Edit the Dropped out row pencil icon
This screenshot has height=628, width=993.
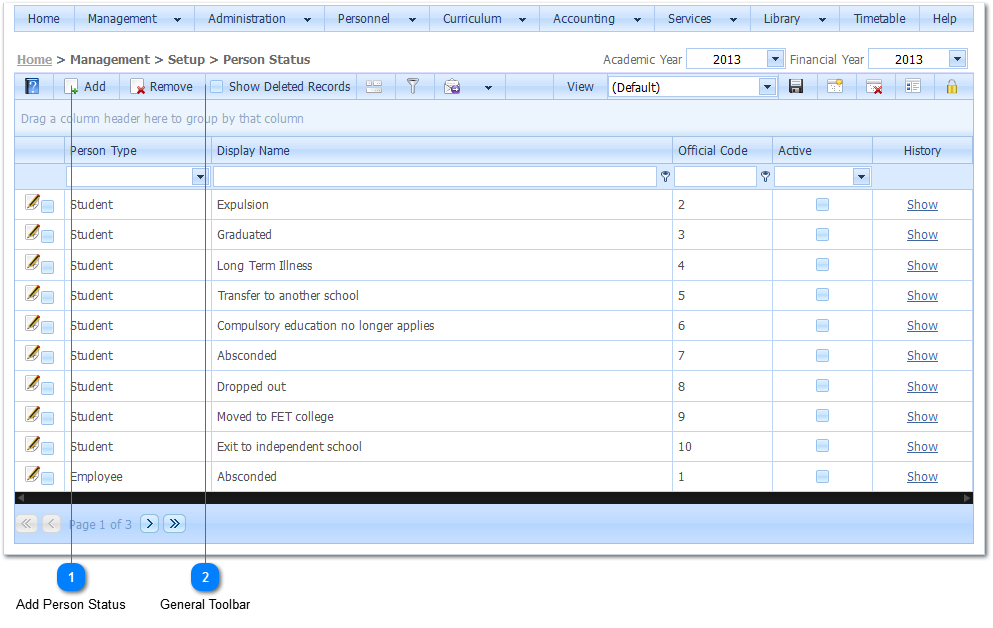tap(32, 384)
